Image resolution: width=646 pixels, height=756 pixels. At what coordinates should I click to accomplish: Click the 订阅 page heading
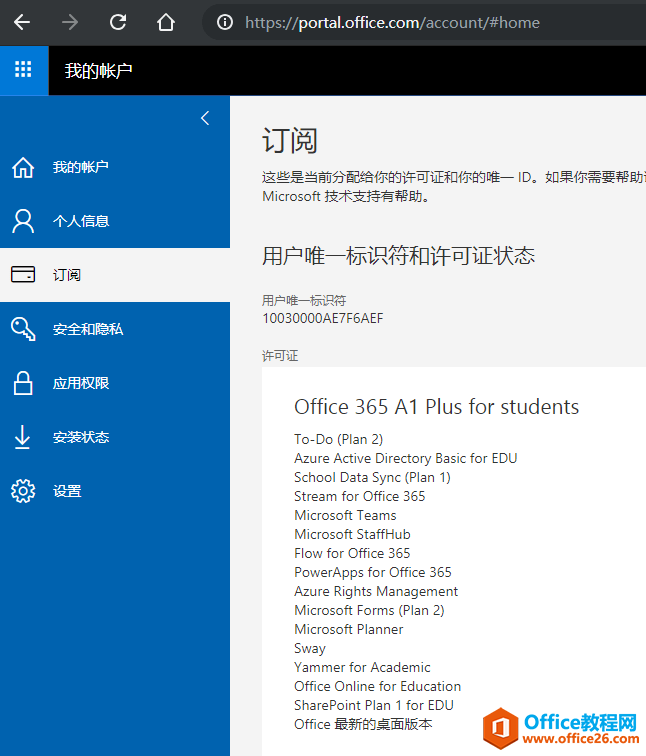pyautogui.click(x=290, y=141)
